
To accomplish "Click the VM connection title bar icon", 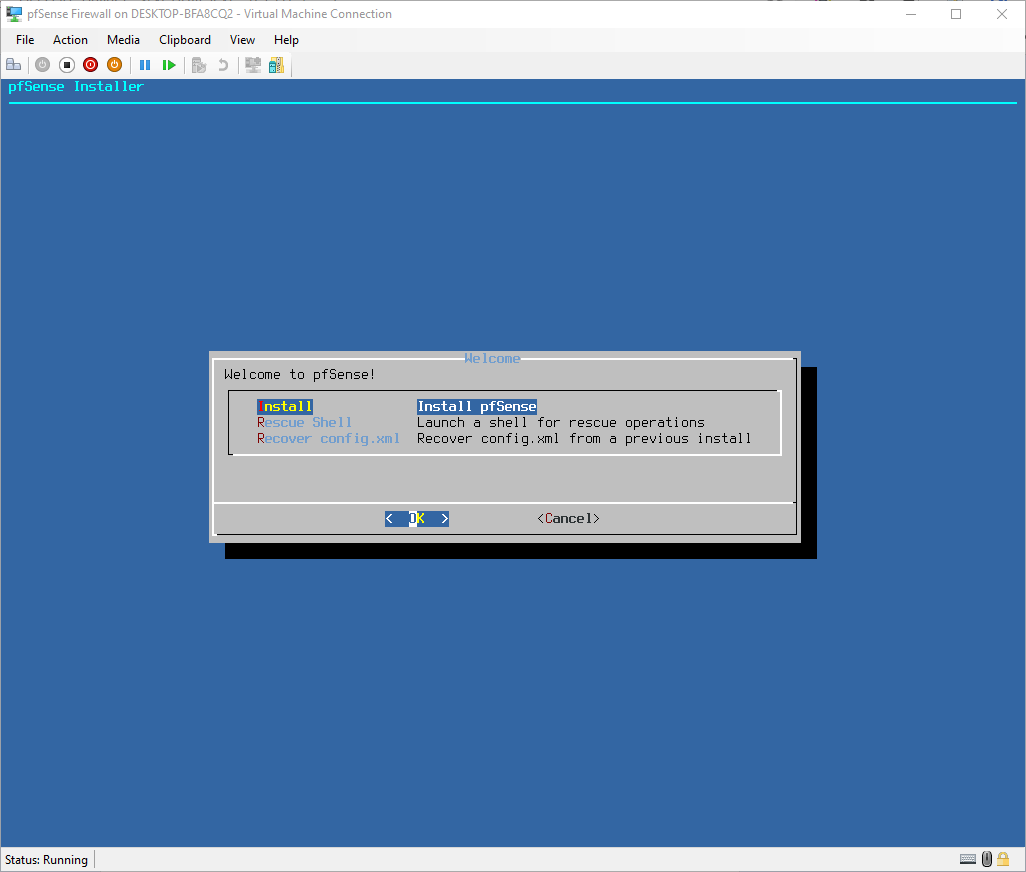I will click(x=14, y=14).
